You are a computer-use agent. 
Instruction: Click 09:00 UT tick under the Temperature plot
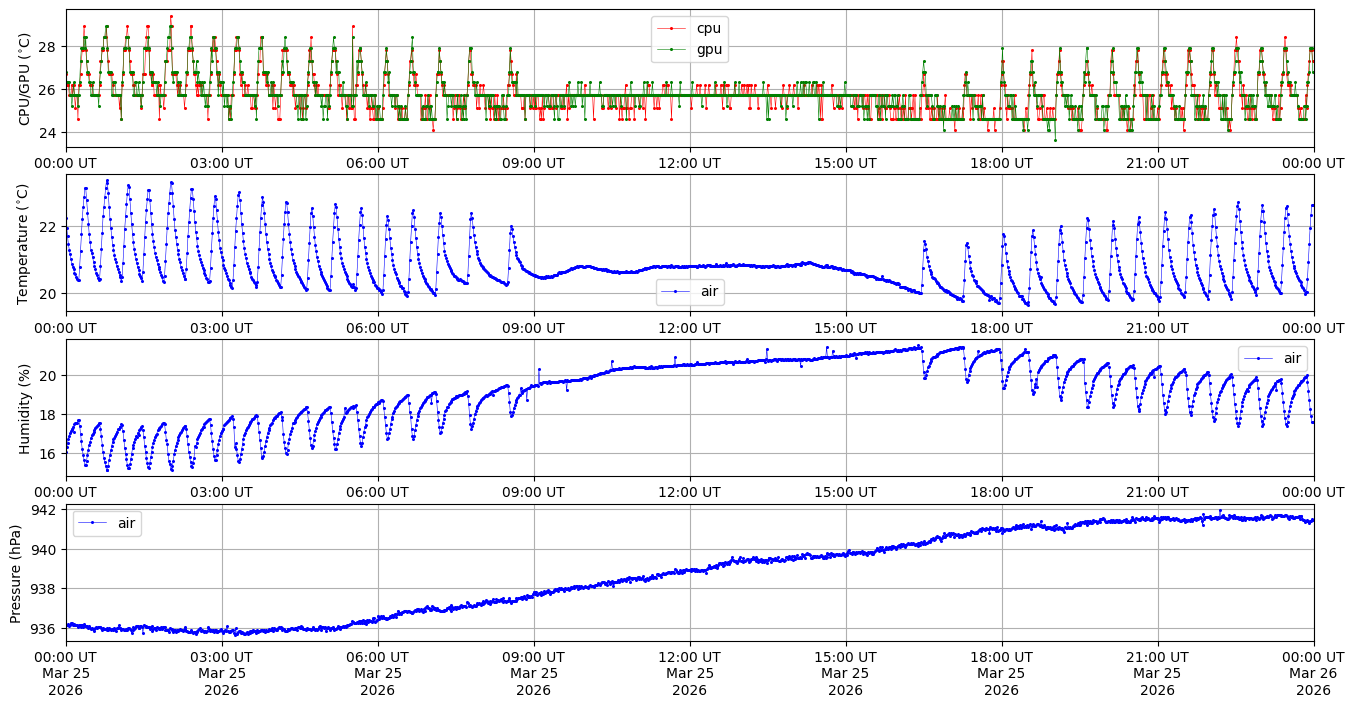click(x=533, y=328)
